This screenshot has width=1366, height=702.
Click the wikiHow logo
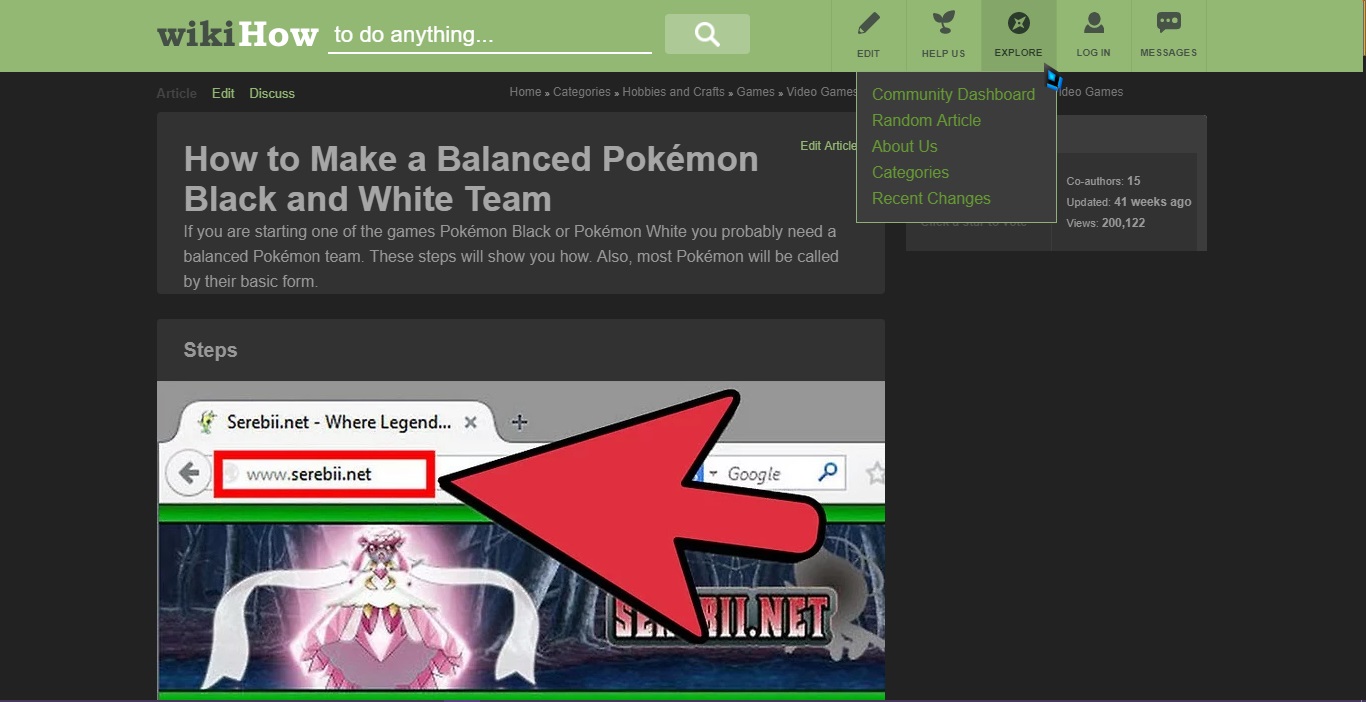(237, 32)
